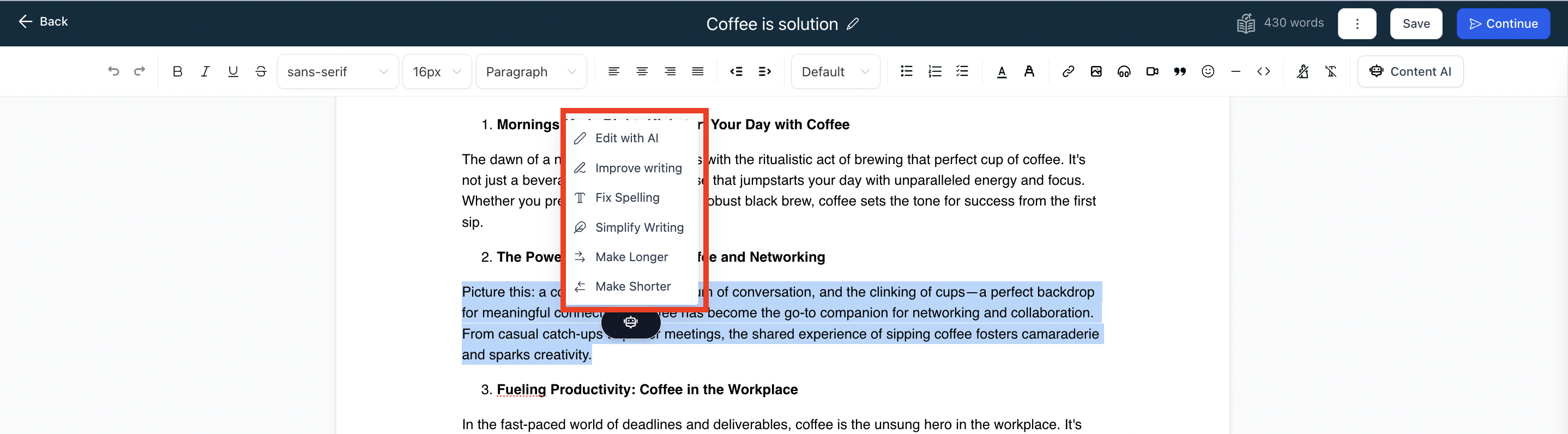Click the pencil icon beside the title
1568x434 pixels.
pyautogui.click(x=853, y=24)
